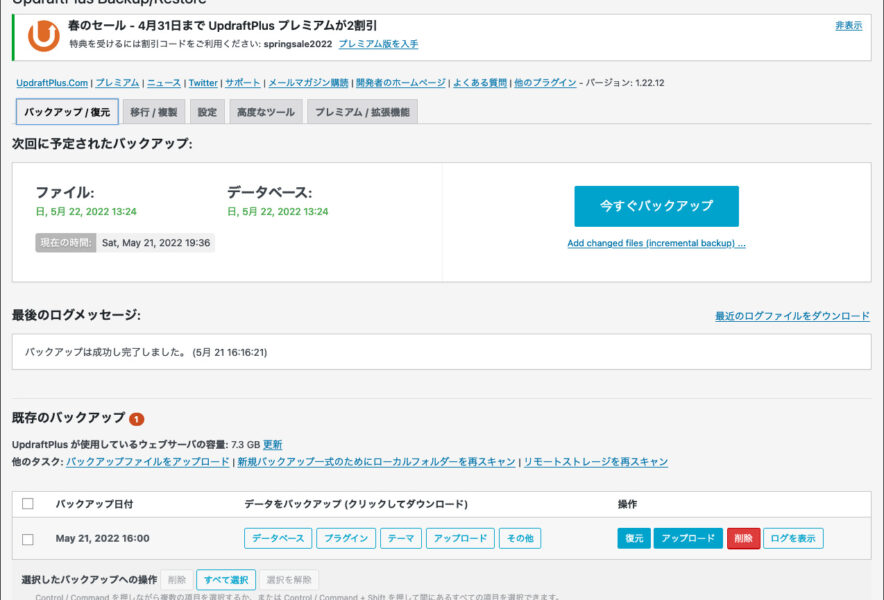Image resolution: width=884 pixels, height=600 pixels.
Task: Download the テーマ backup data
Action: point(401,539)
